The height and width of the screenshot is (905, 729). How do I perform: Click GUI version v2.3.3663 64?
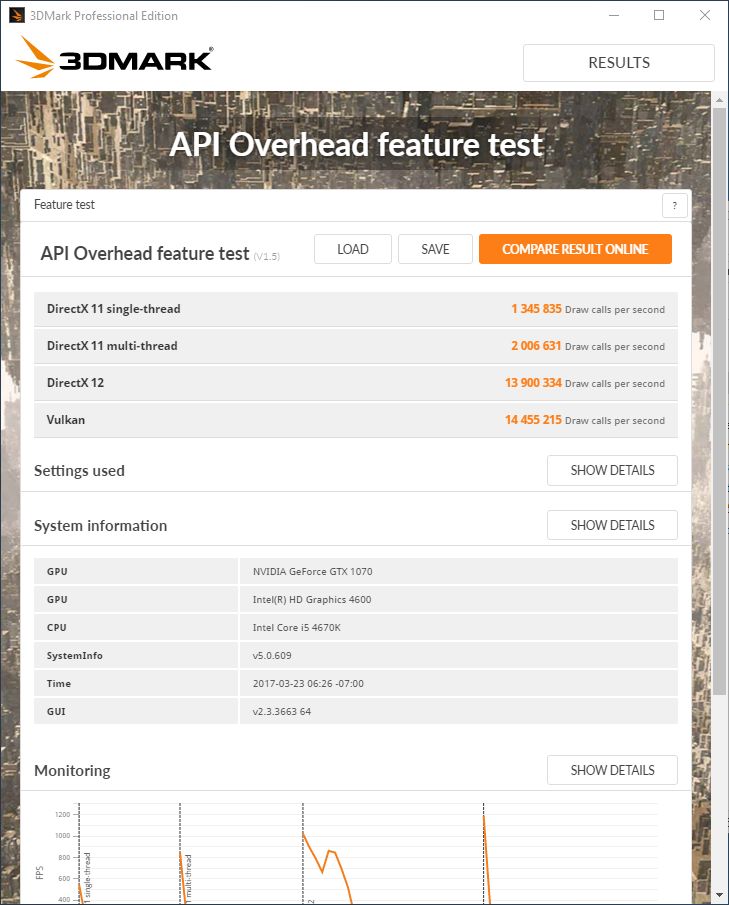click(x=282, y=712)
